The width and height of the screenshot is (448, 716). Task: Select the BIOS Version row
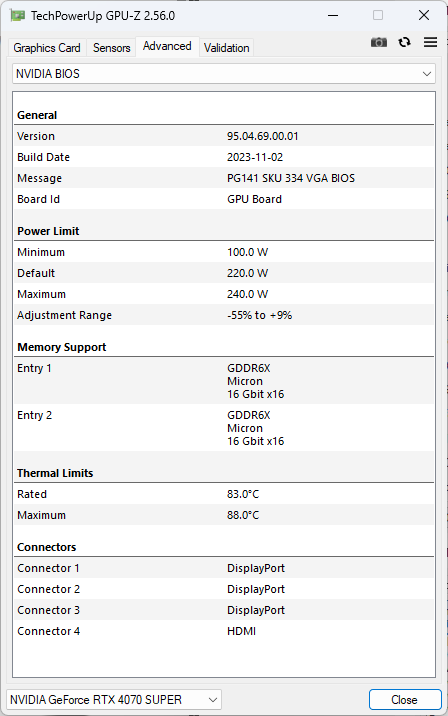pos(224,136)
